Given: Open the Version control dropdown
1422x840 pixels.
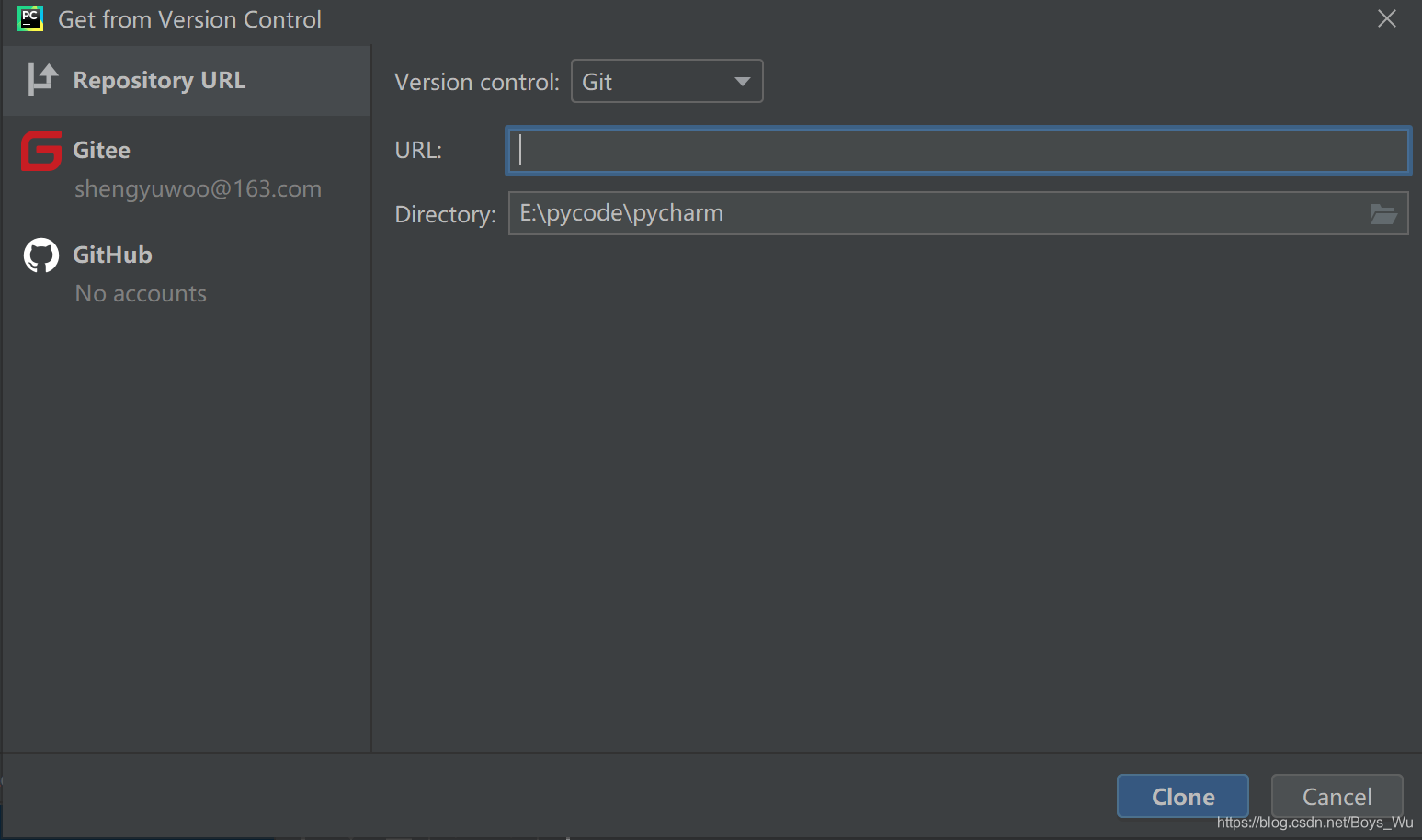Looking at the screenshot, I should click(x=667, y=81).
